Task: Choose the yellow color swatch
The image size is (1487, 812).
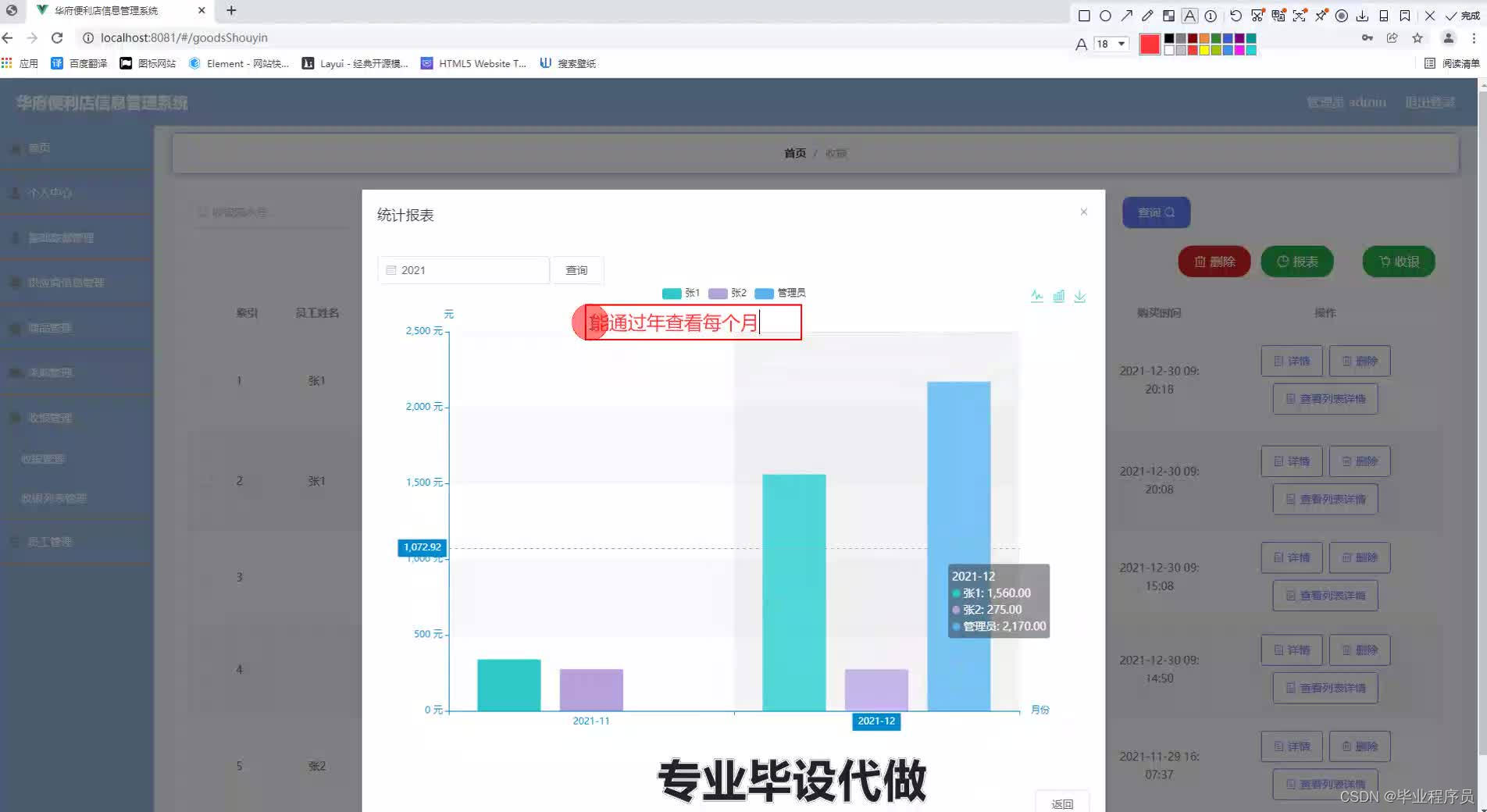Action: (1204, 50)
